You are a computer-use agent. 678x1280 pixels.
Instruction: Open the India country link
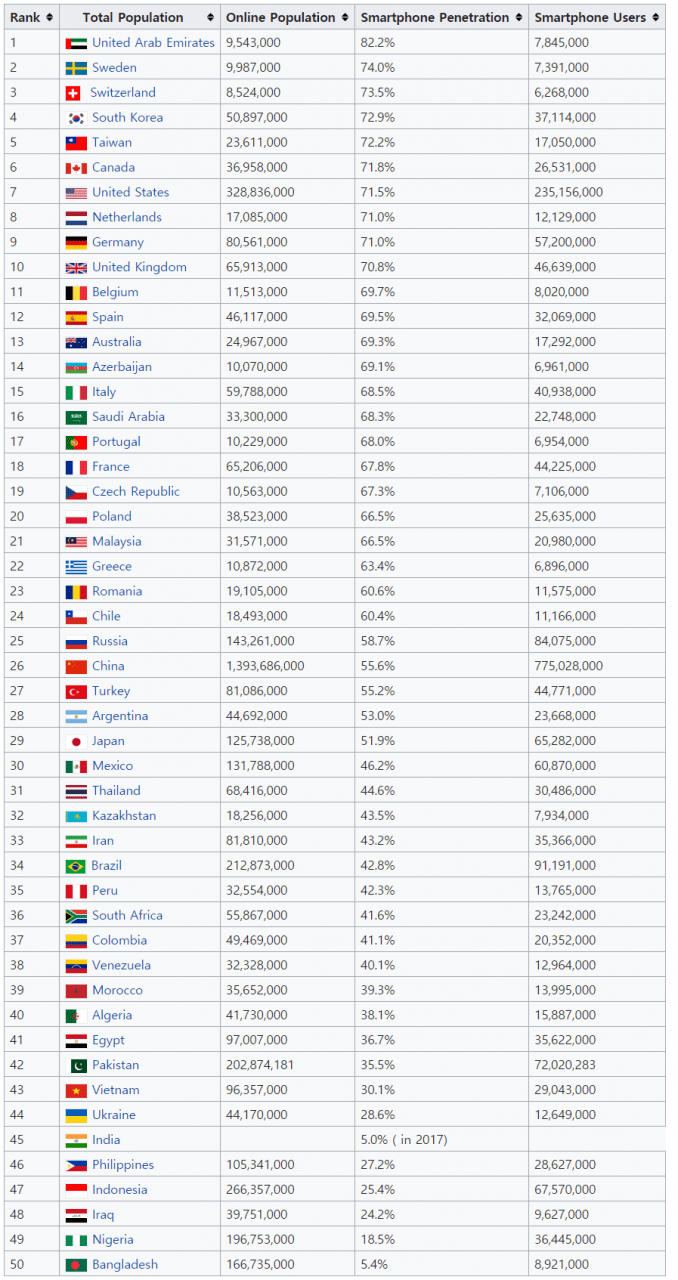(106, 1140)
